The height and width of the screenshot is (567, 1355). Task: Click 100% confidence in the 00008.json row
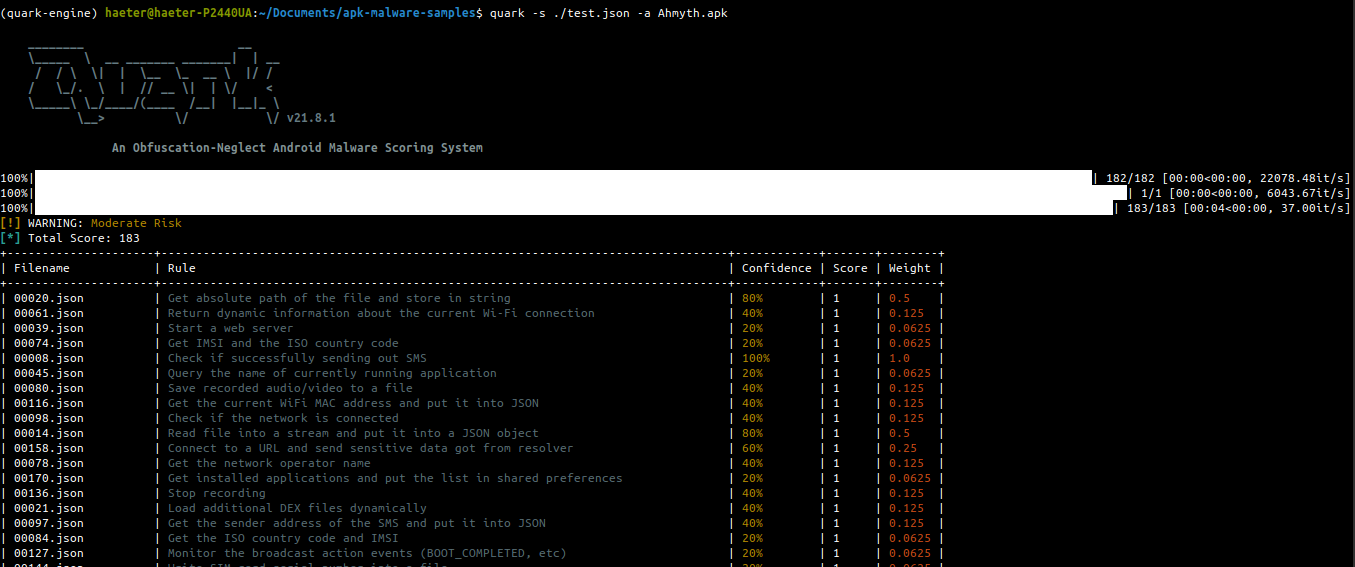click(x=756, y=358)
